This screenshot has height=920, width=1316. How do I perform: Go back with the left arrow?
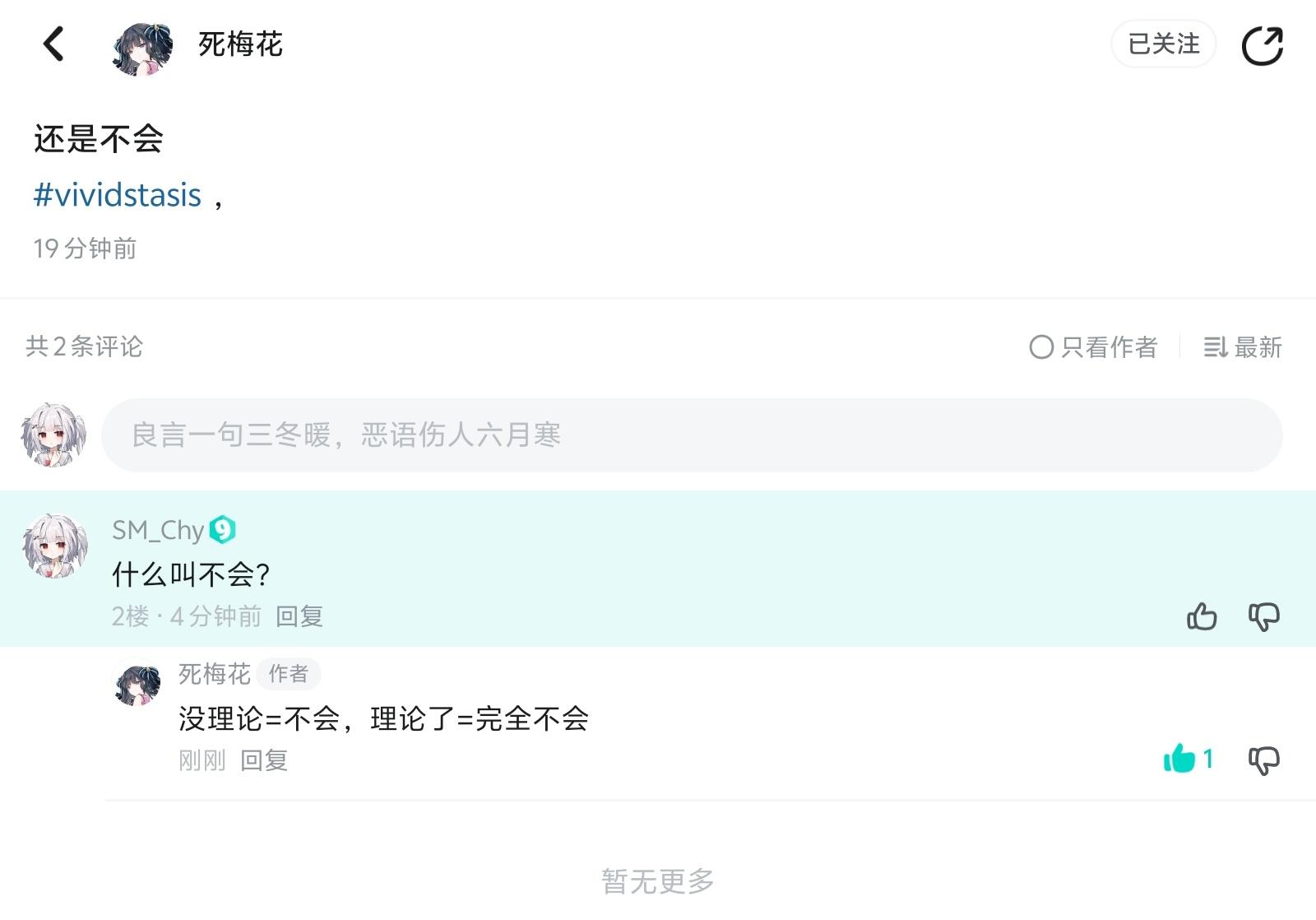coord(53,44)
